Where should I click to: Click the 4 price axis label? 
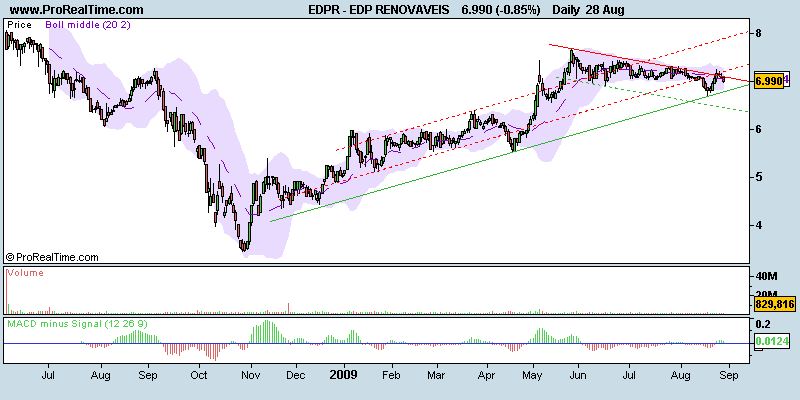point(759,225)
